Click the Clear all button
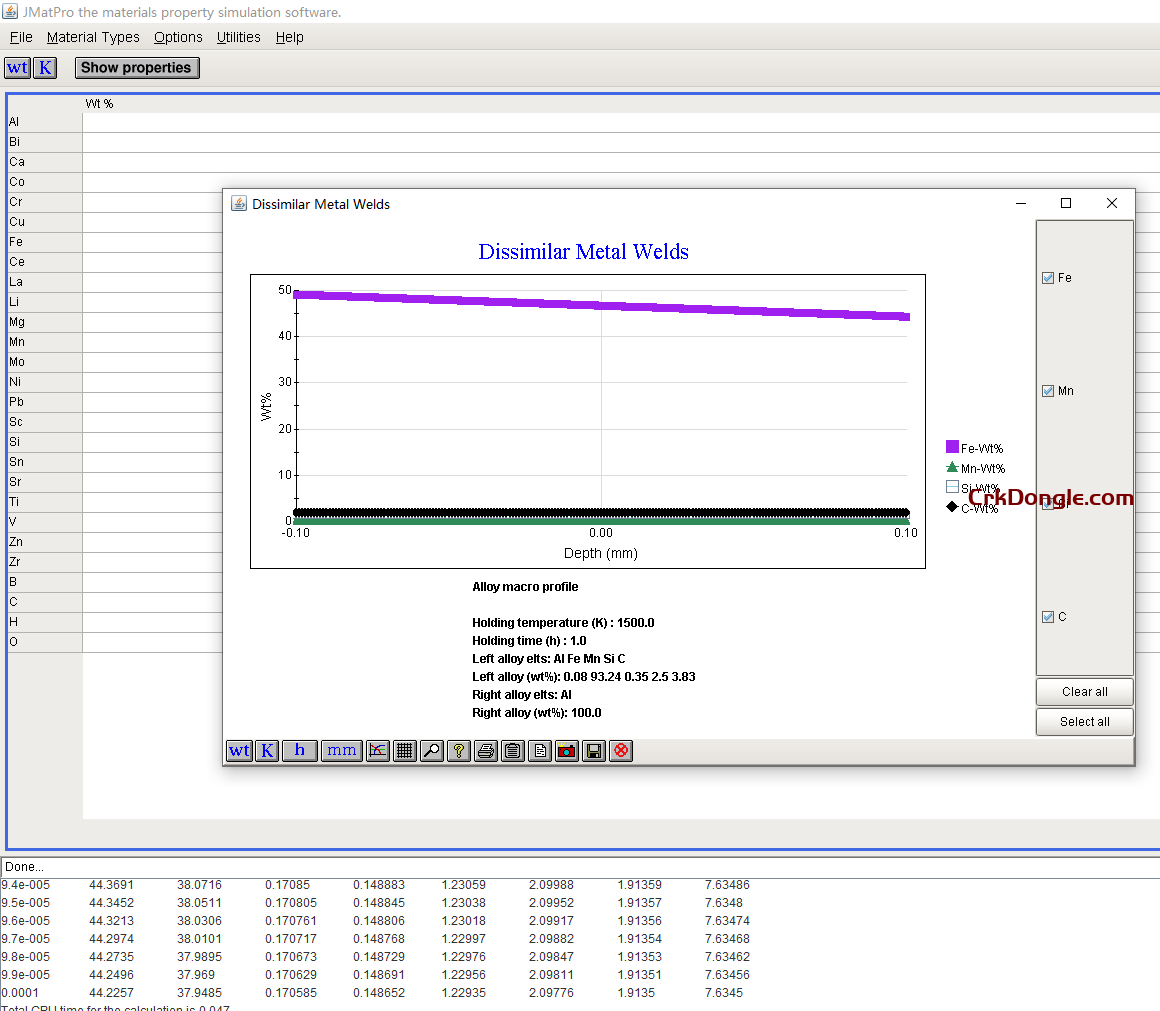The image size is (1160, 1011). (1084, 691)
